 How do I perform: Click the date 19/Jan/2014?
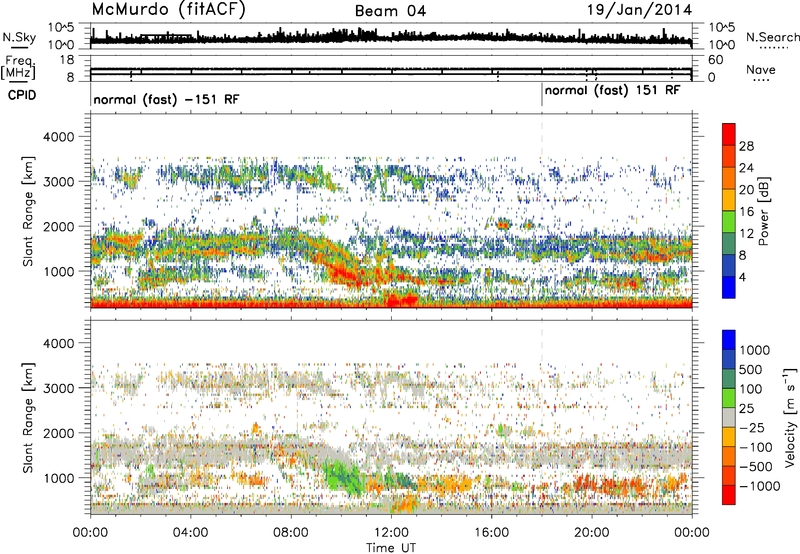pos(639,10)
